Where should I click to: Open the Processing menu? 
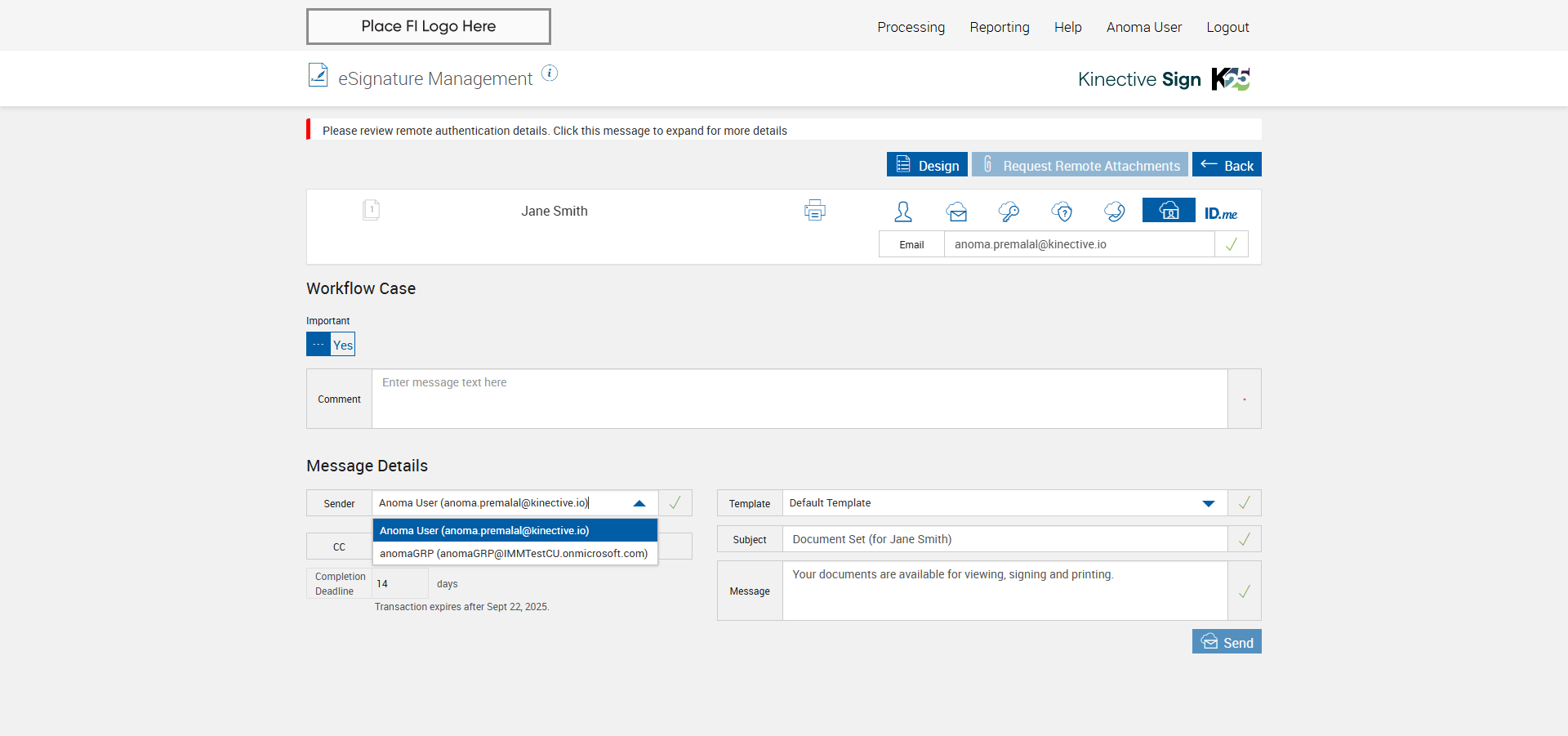pyautogui.click(x=911, y=27)
